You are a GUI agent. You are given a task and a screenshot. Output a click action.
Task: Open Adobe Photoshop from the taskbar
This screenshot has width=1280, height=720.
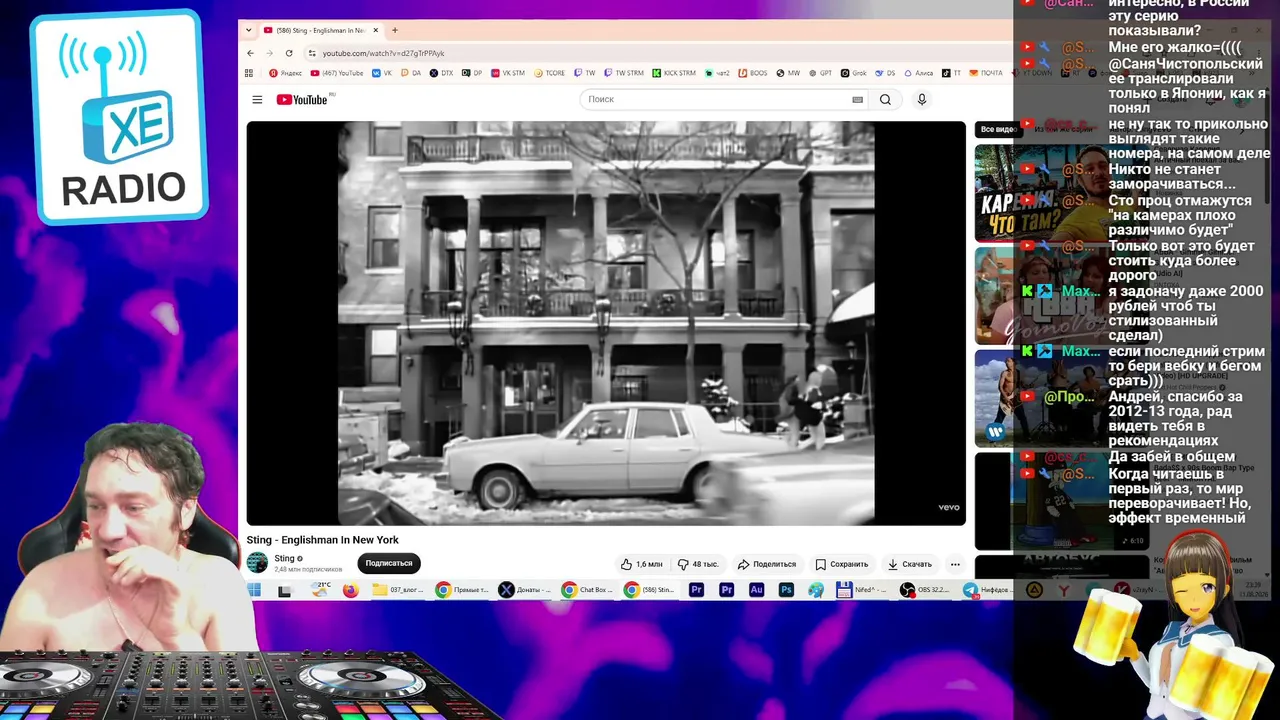(x=787, y=590)
